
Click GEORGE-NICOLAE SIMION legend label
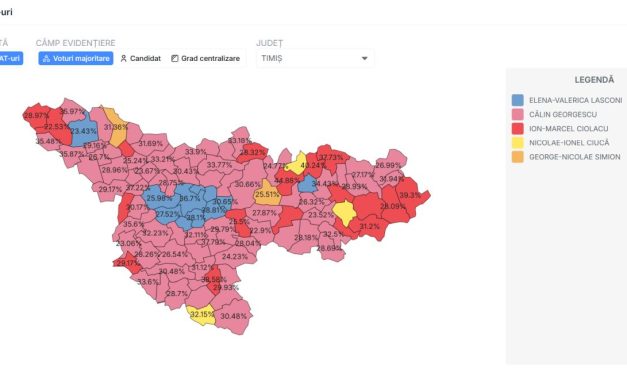click(575, 157)
